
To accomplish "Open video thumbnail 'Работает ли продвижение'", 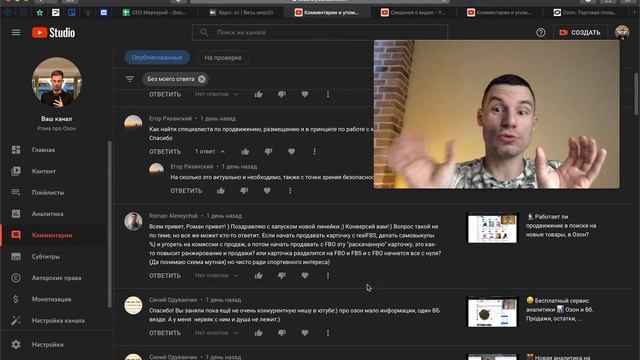I will (492, 228).
